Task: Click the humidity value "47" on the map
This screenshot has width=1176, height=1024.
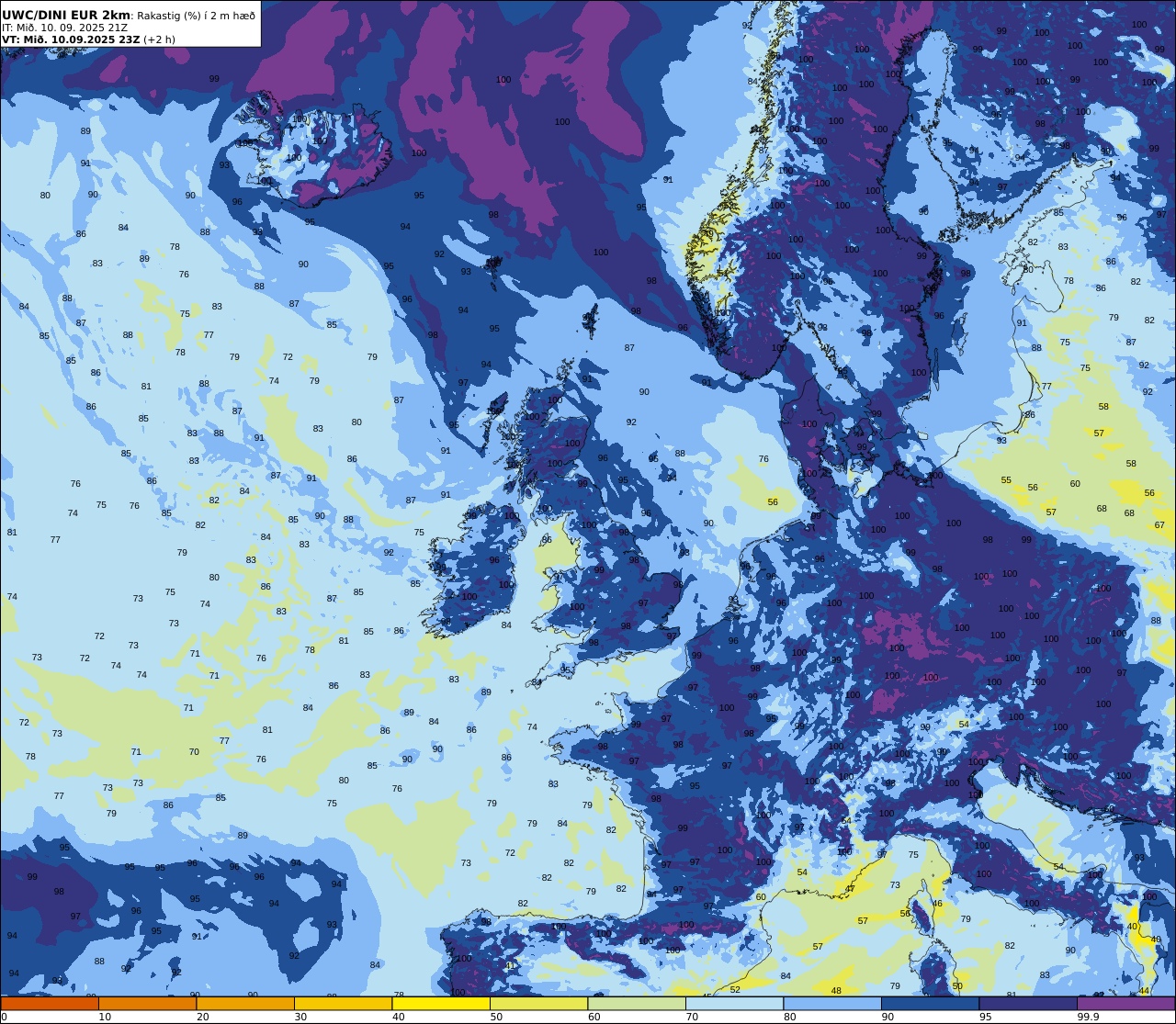Action: point(850,888)
